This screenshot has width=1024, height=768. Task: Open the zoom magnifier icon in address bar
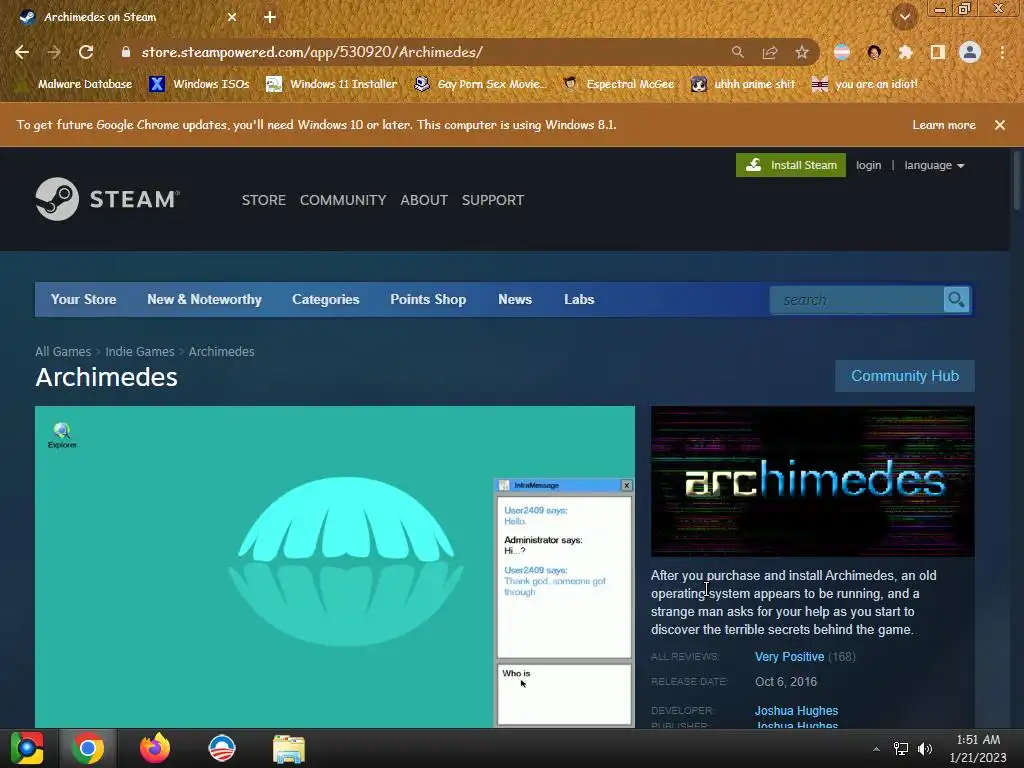[x=738, y=52]
